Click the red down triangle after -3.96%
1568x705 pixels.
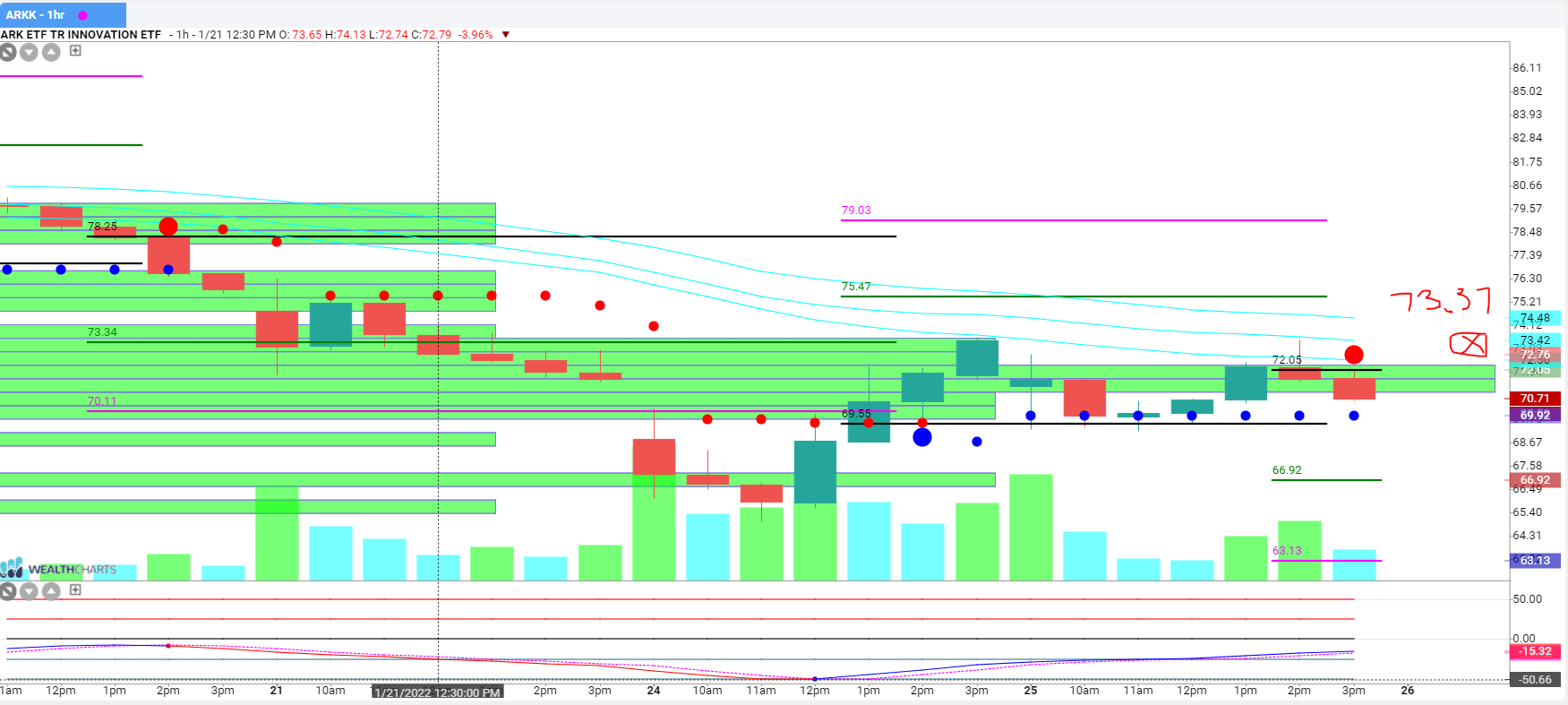tap(506, 35)
